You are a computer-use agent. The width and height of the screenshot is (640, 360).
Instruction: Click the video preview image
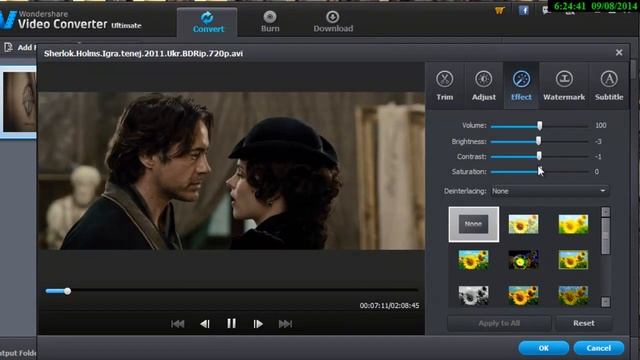tap(231, 171)
